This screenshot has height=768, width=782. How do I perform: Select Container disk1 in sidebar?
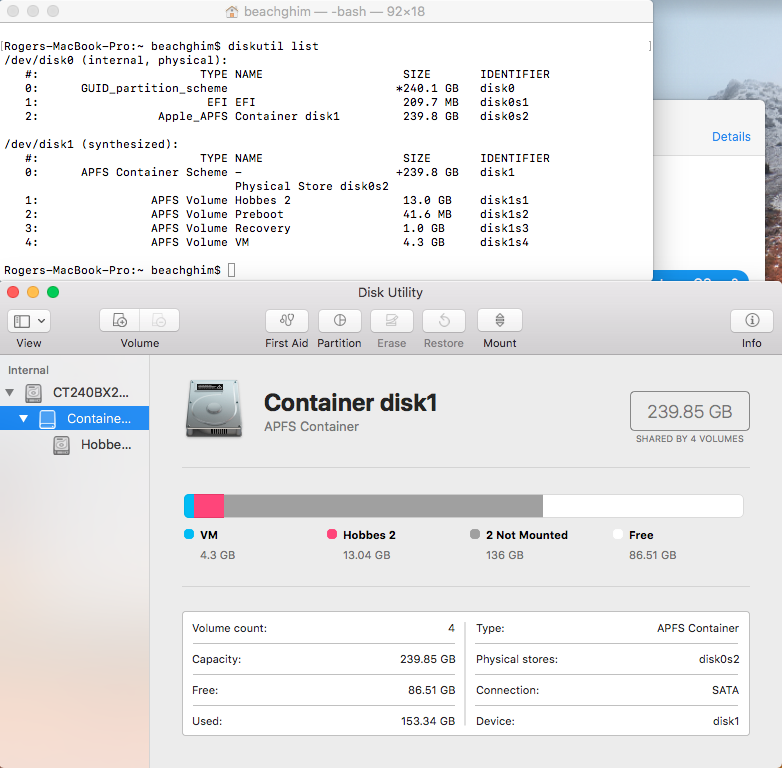[x=75, y=418]
